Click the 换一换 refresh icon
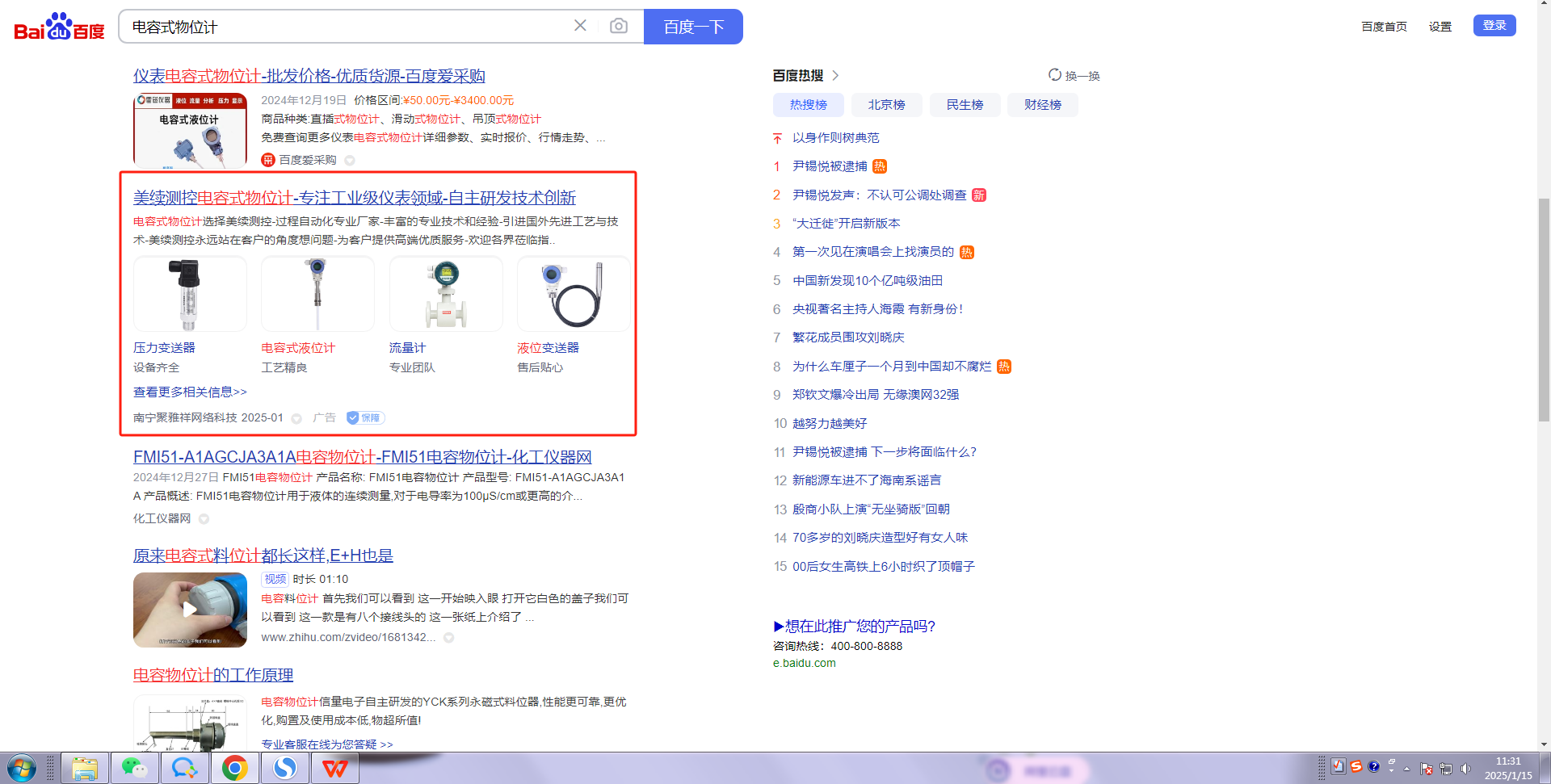Viewport: 1551px width, 784px height. click(x=1055, y=75)
